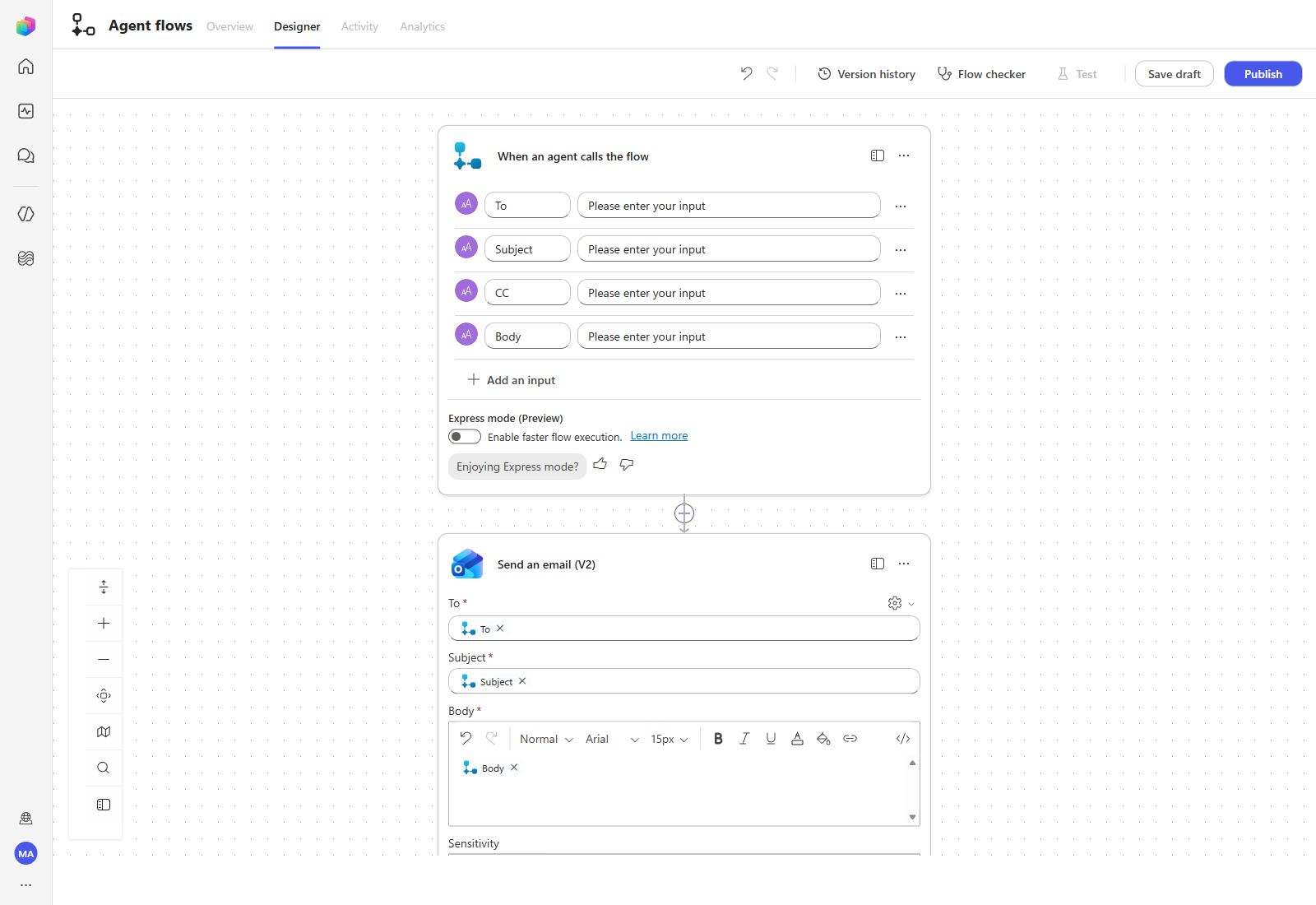Viewport: 1316px width, 905px height.
Task: Toggle the minimap on the canvas
Action: 104,731
